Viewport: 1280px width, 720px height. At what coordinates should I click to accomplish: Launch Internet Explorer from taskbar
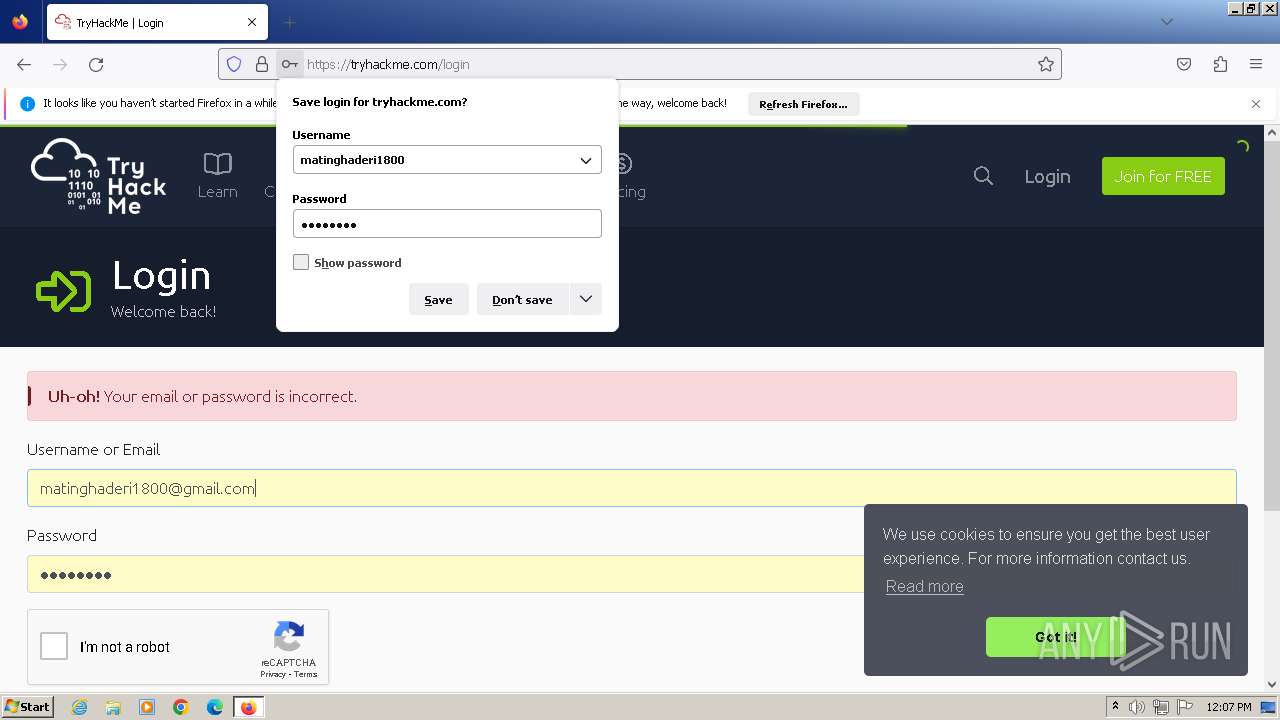pos(79,707)
